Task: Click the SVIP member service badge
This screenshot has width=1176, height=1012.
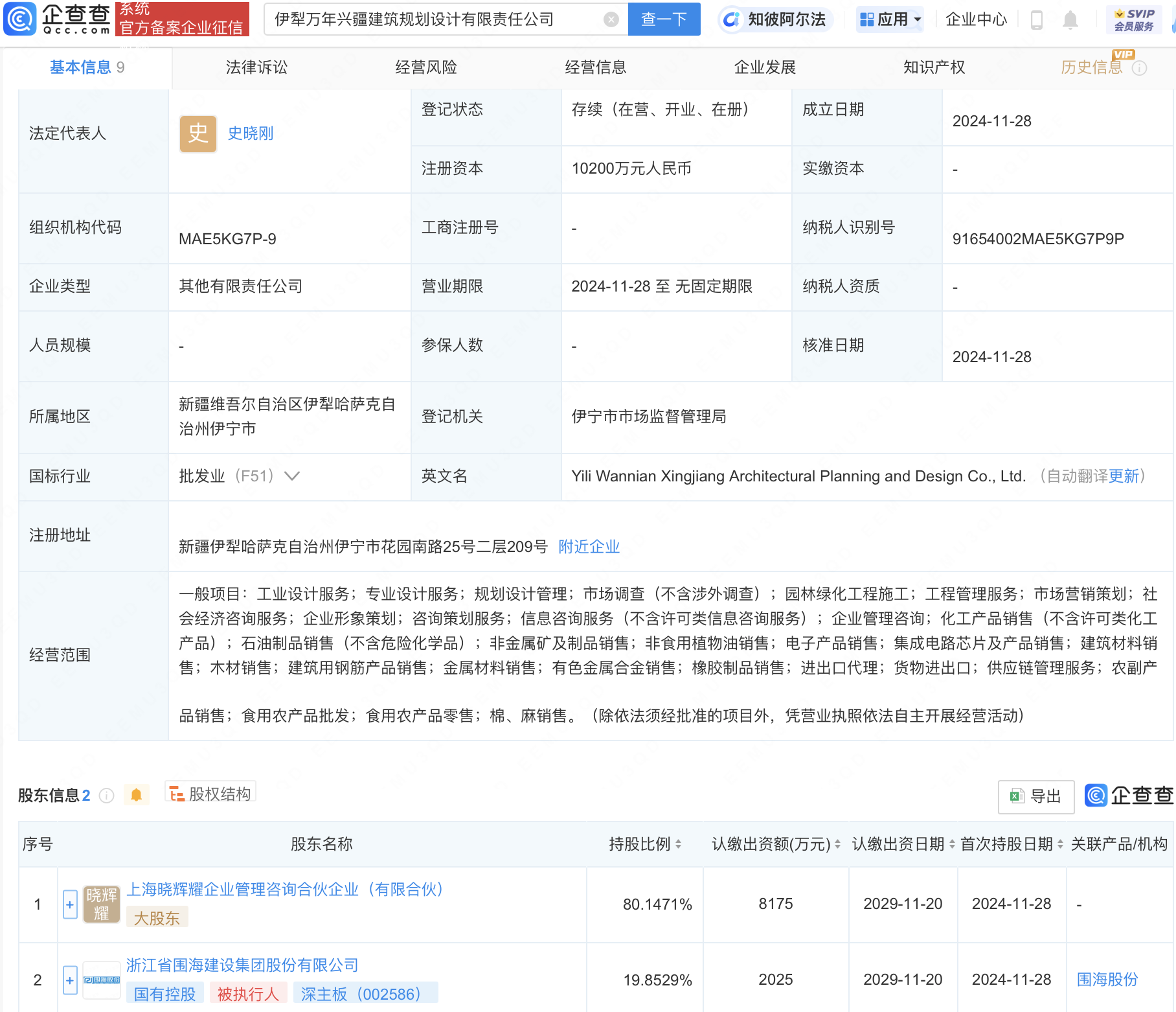Action: click(1133, 19)
